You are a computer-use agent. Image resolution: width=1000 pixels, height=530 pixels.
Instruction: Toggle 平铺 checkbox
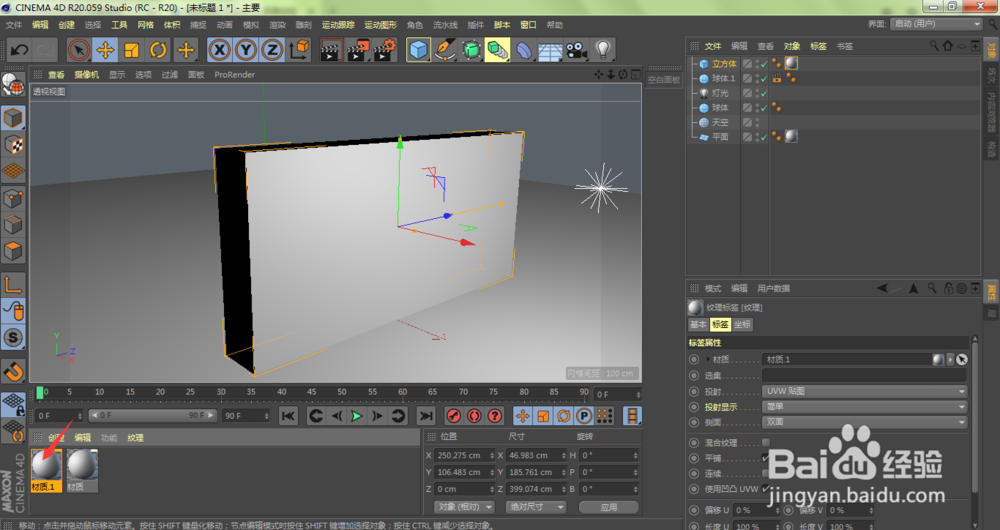pos(766,457)
